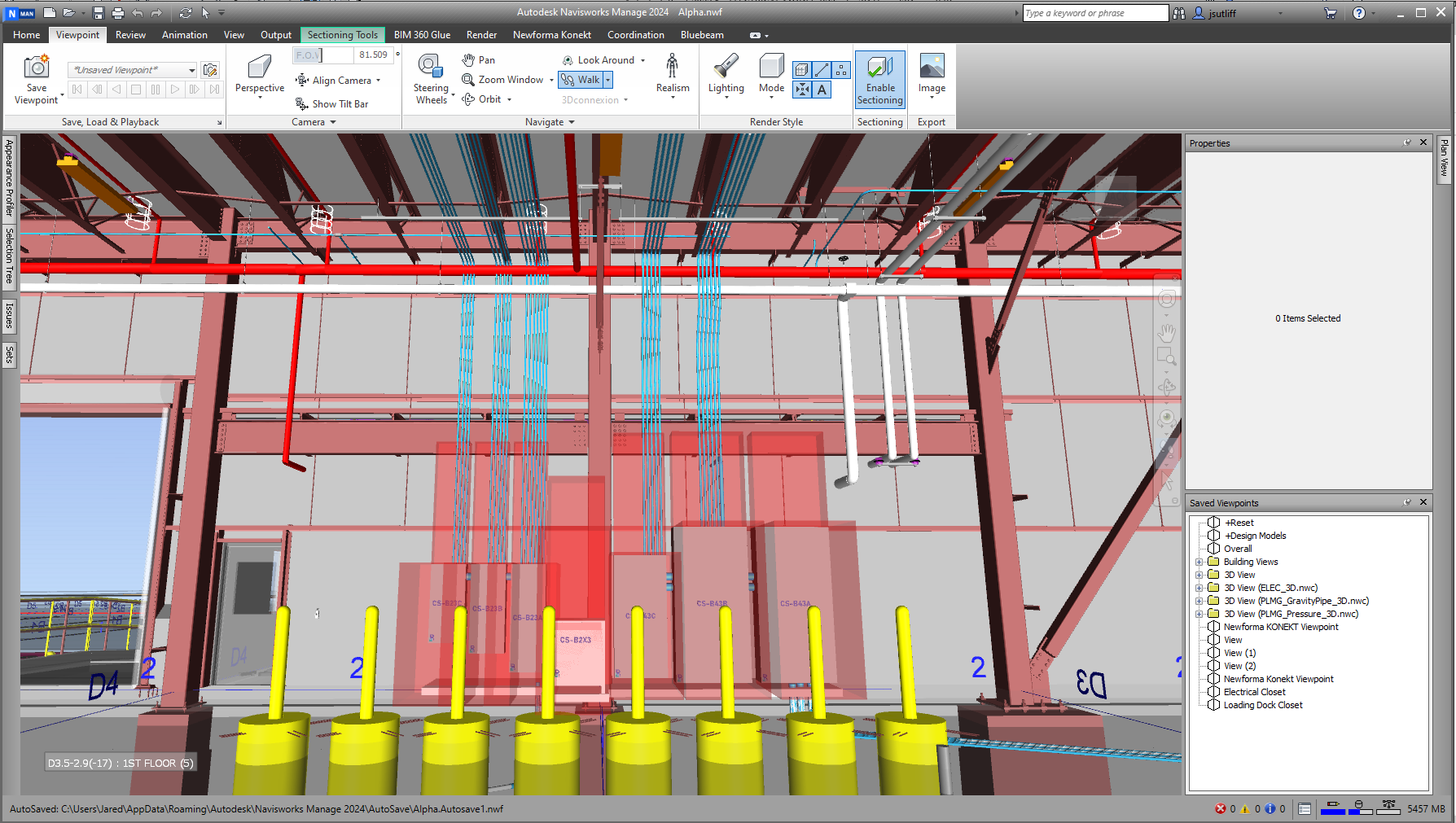Screen dimensions: 1456x823
Task: Select the Orbit navigation tool
Action: click(x=482, y=99)
